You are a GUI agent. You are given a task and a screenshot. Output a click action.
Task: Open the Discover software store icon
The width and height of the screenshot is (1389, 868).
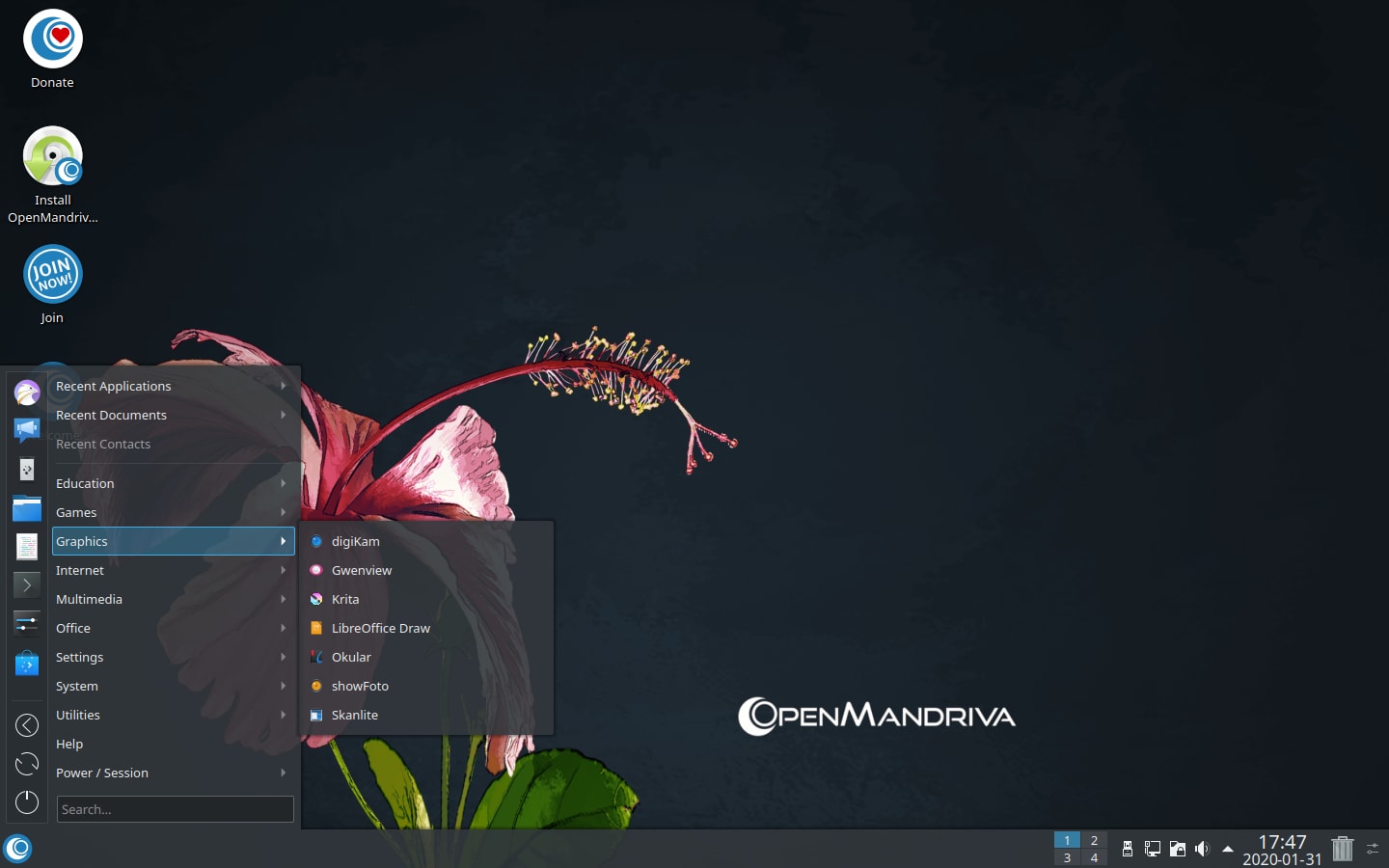tap(27, 664)
